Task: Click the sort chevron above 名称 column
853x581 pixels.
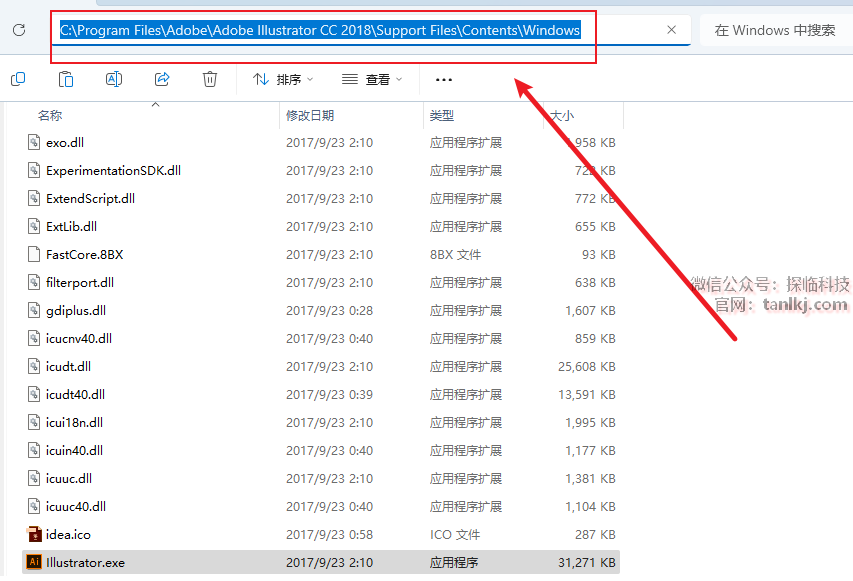Action: click(156, 103)
